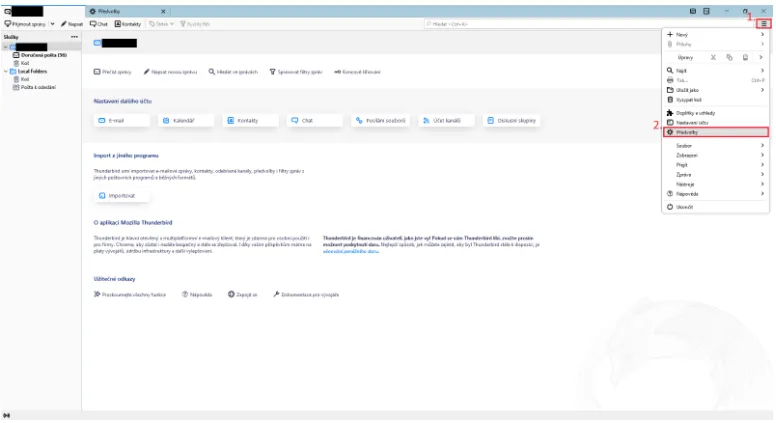
Task: Open the dropdown arrow beside Přijmout zprávy
Action: [x=52, y=24]
